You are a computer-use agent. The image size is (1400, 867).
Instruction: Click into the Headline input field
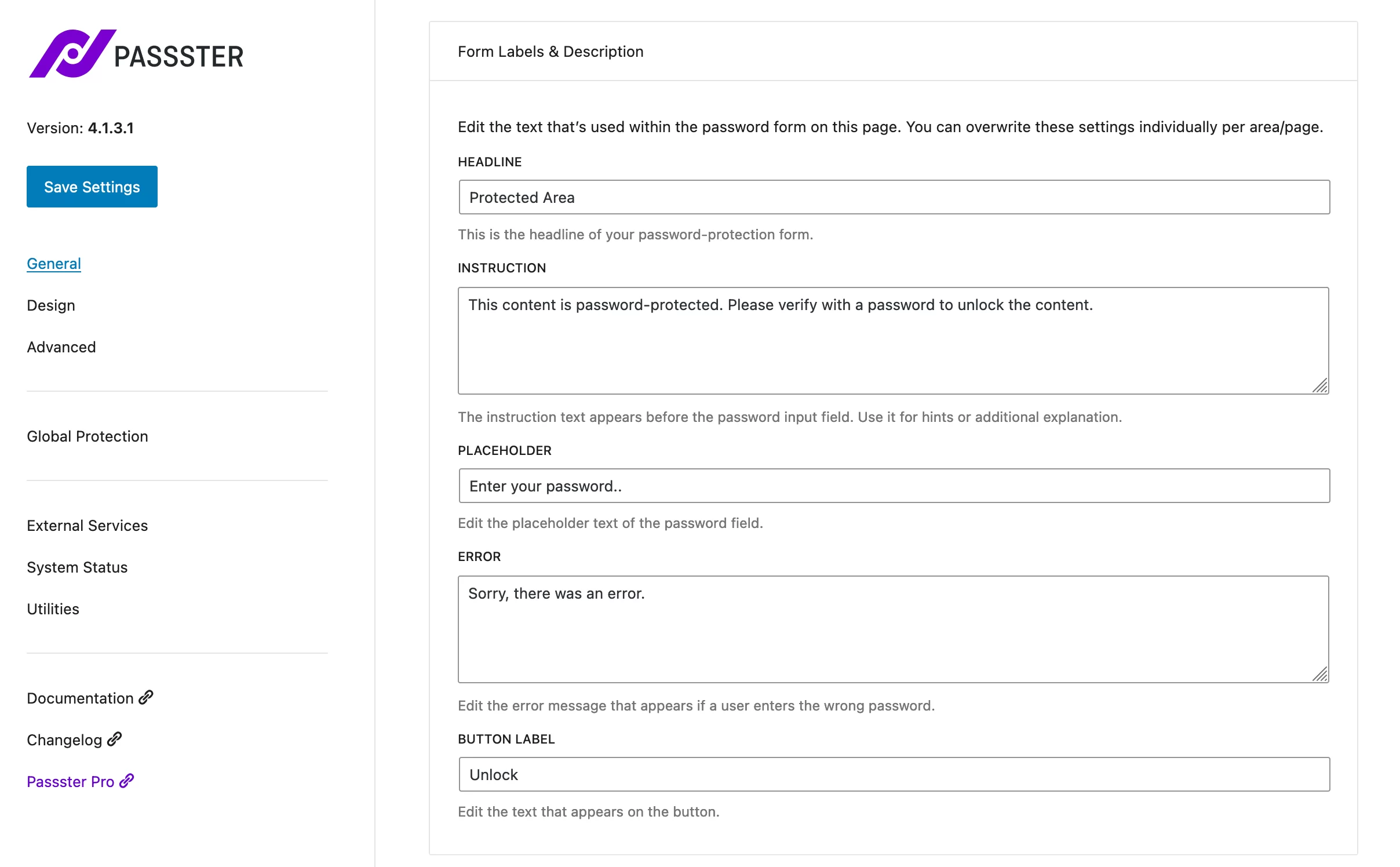[894, 197]
